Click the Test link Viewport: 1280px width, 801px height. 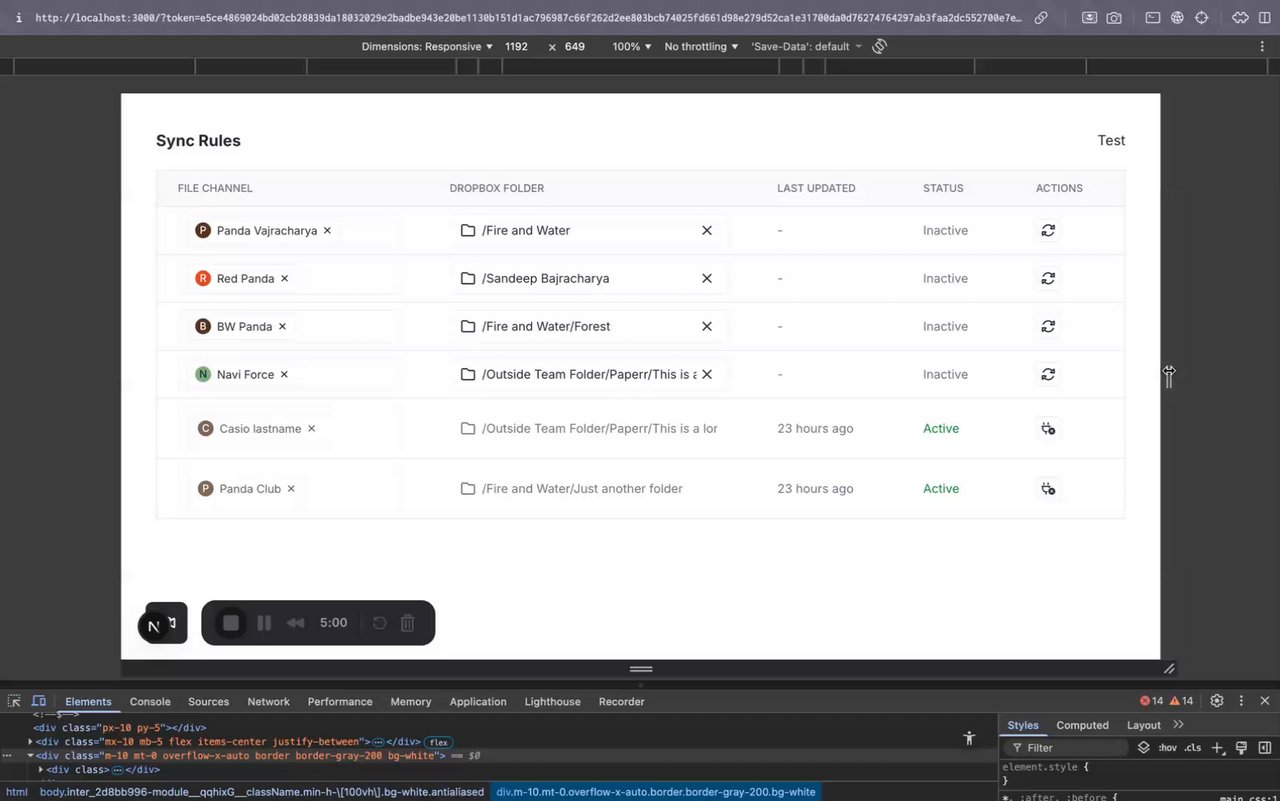coord(1111,140)
